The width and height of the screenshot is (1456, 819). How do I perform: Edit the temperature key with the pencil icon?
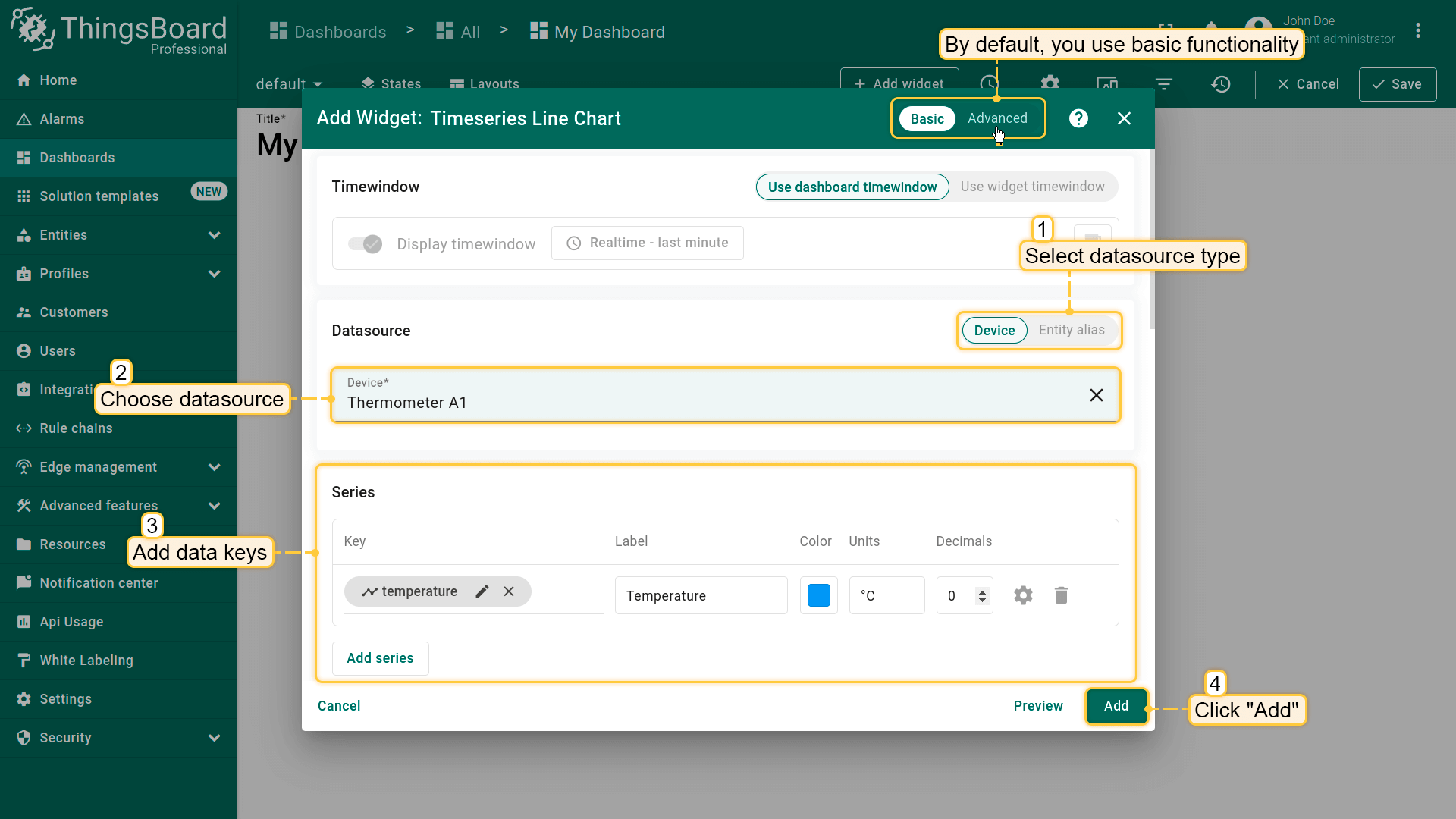click(x=482, y=591)
